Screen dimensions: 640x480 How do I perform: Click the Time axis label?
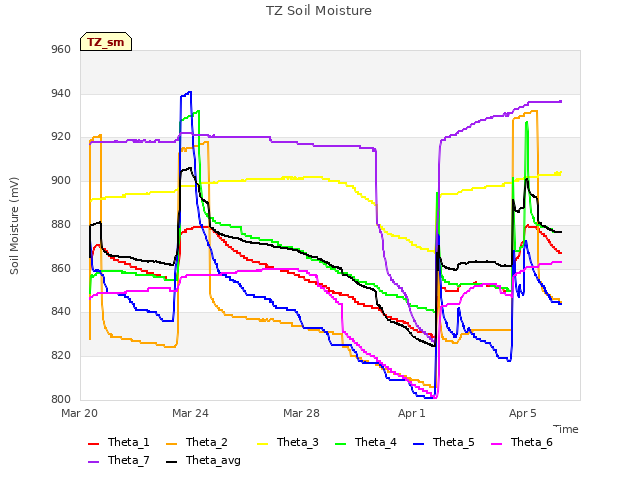(566, 429)
